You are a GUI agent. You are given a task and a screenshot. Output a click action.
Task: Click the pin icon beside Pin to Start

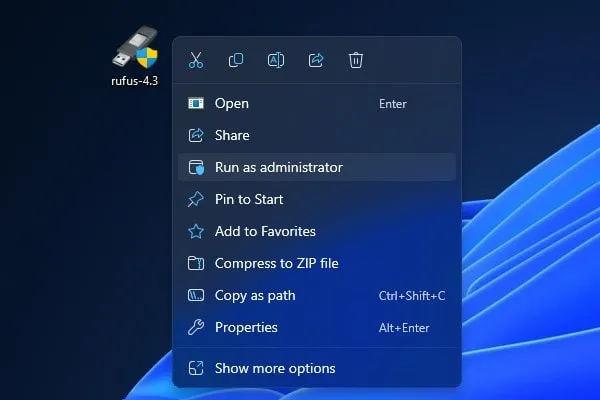tap(196, 199)
